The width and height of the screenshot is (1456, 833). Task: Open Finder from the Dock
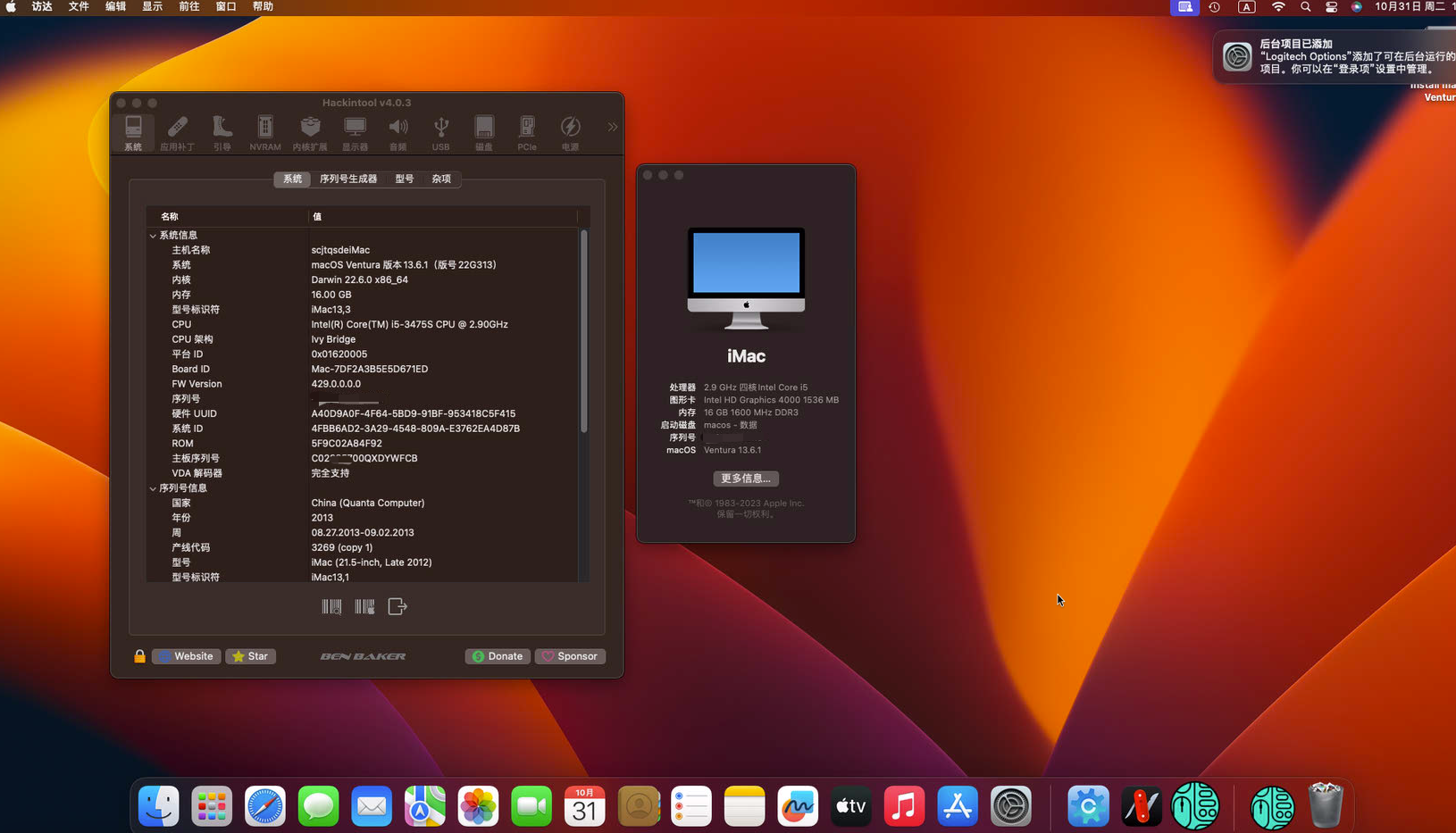159,807
